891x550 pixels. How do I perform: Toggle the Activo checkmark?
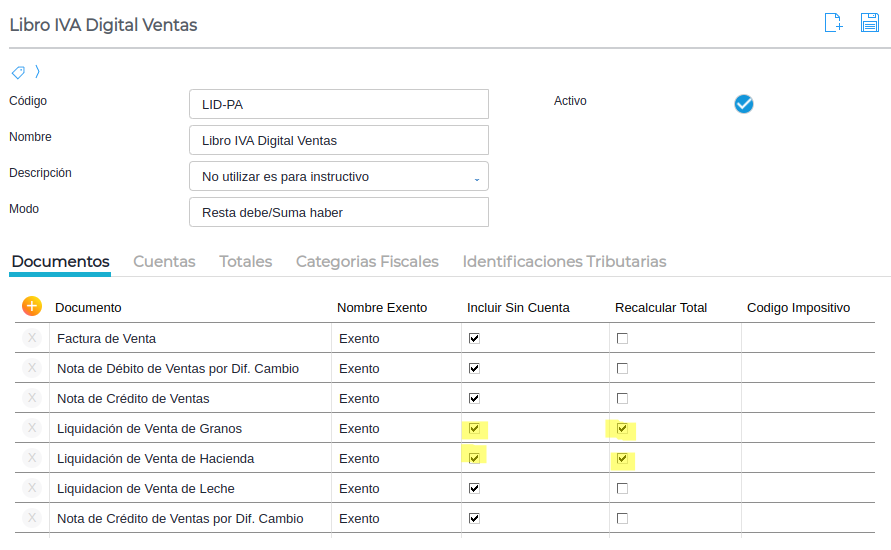point(744,103)
